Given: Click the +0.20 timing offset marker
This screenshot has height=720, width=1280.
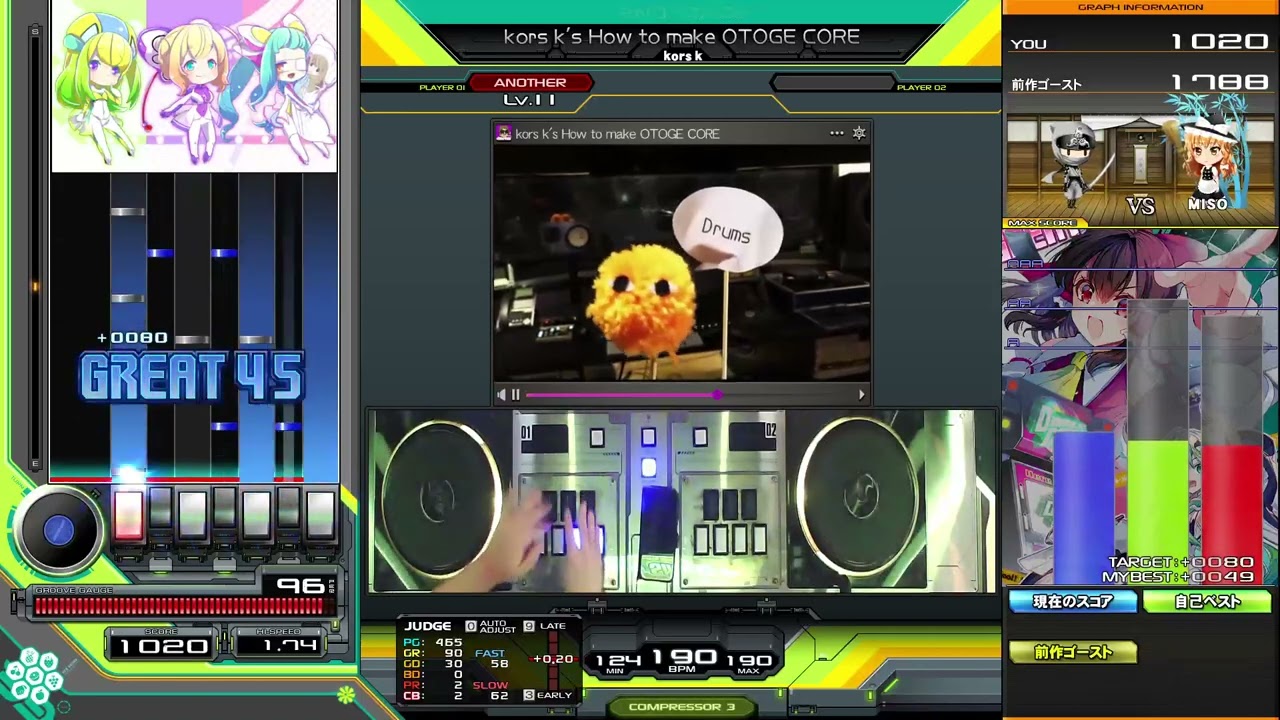Looking at the screenshot, I should click(x=553, y=659).
